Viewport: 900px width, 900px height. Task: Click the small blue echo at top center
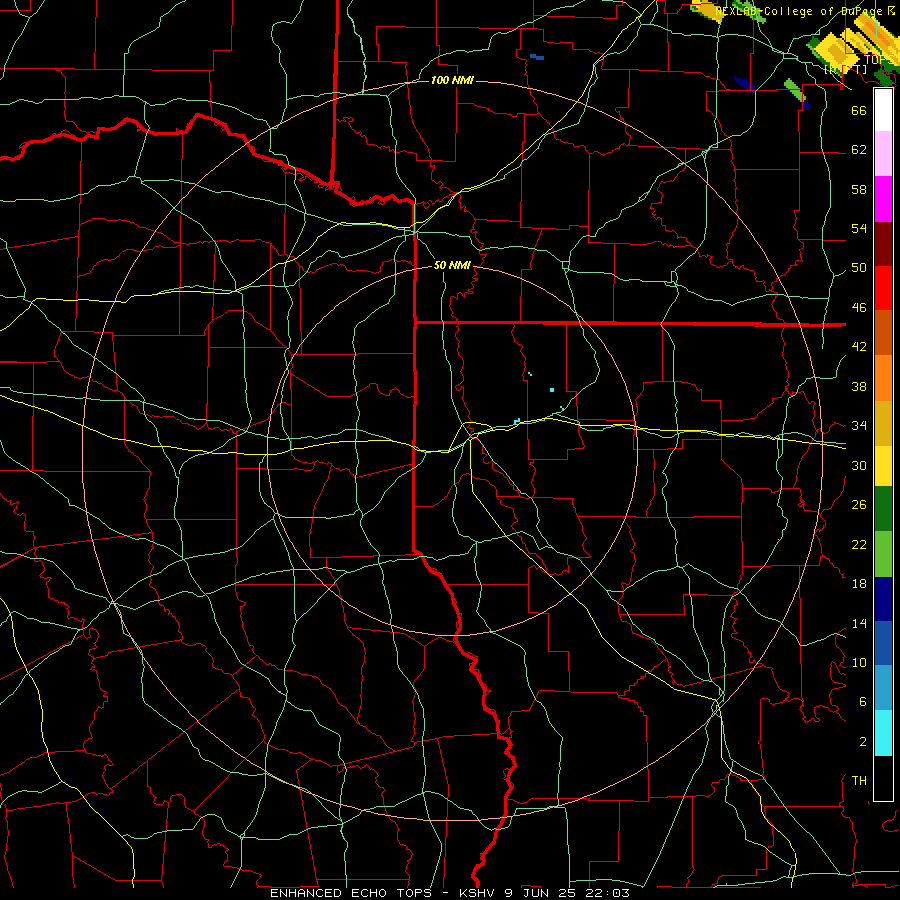[x=537, y=57]
